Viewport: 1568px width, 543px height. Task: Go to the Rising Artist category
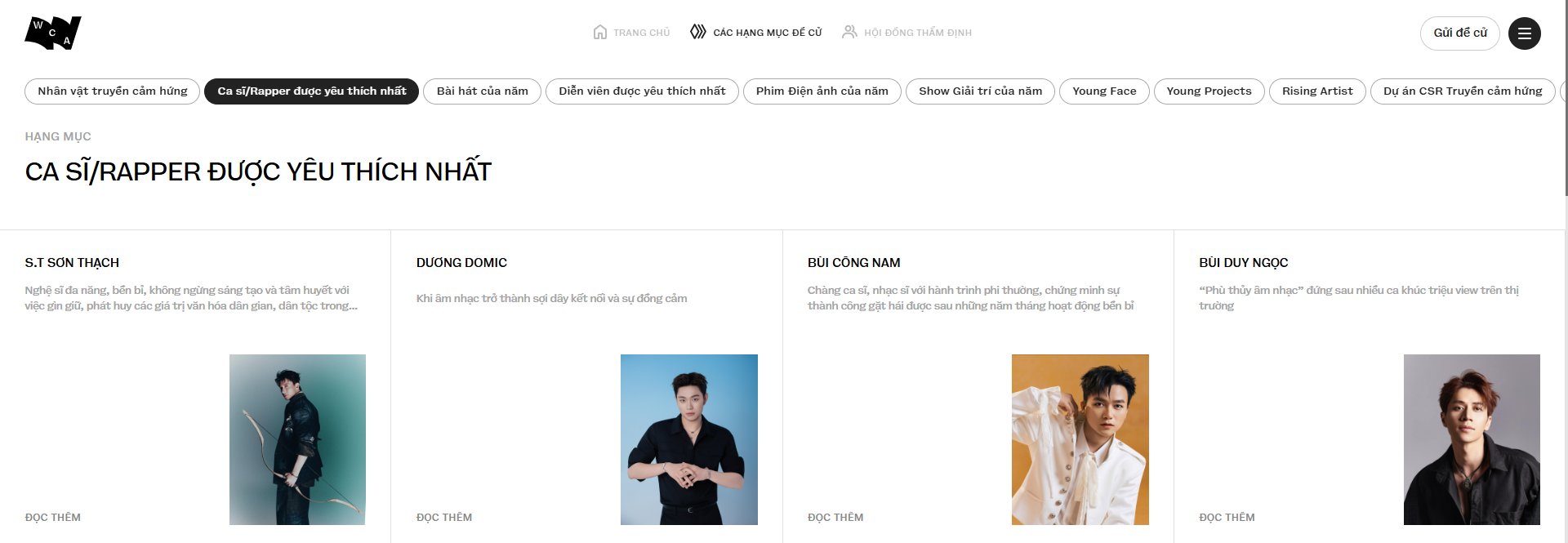click(x=1316, y=91)
